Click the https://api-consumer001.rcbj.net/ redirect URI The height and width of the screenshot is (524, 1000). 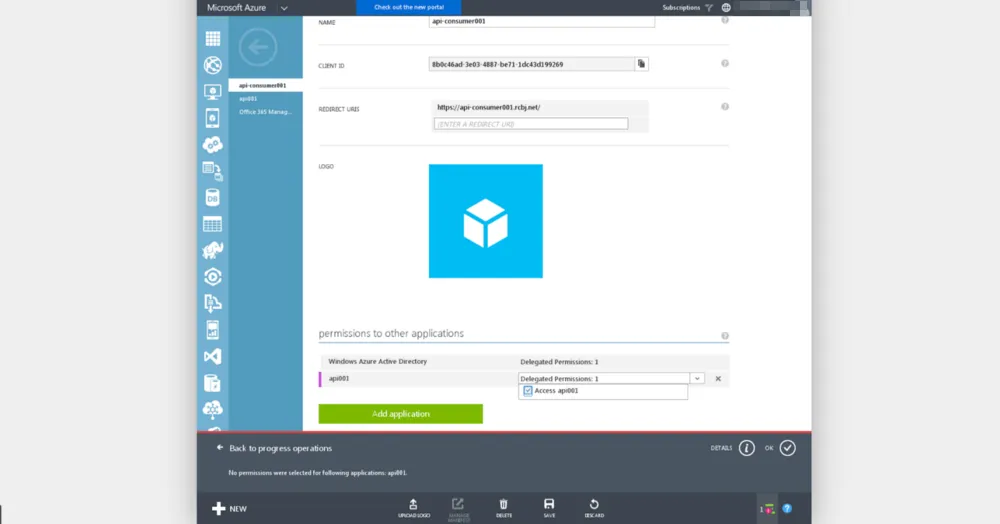click(x=489, y=107)
